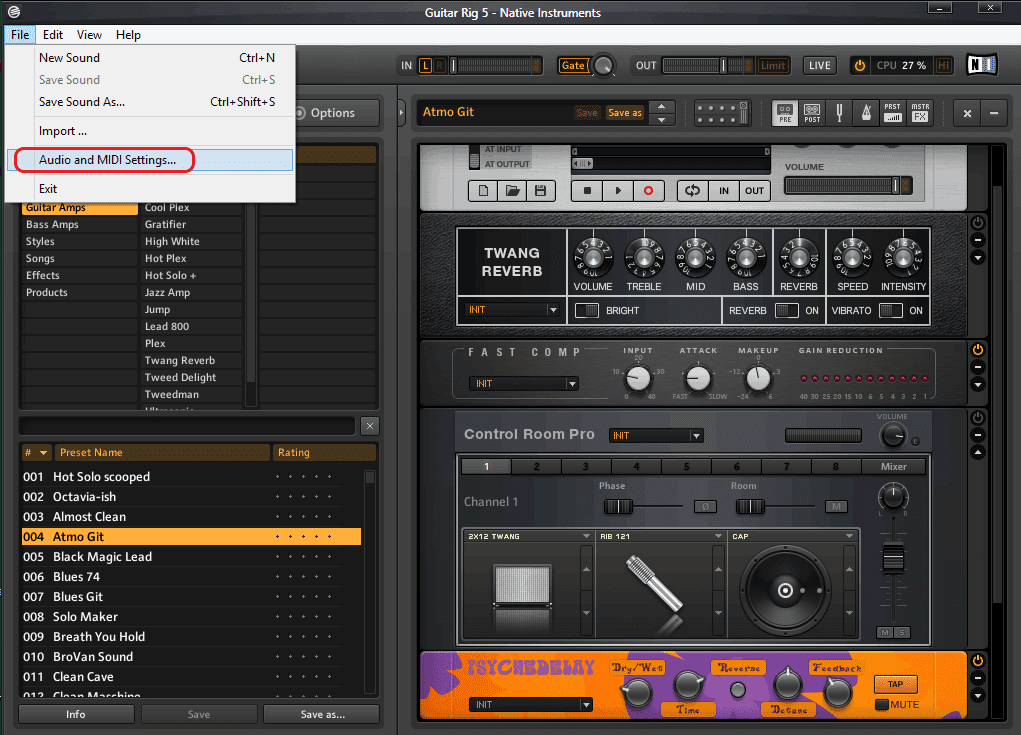Screen dimensions: 1021x735
Task: Open the View menu
Action: point(89,35)
